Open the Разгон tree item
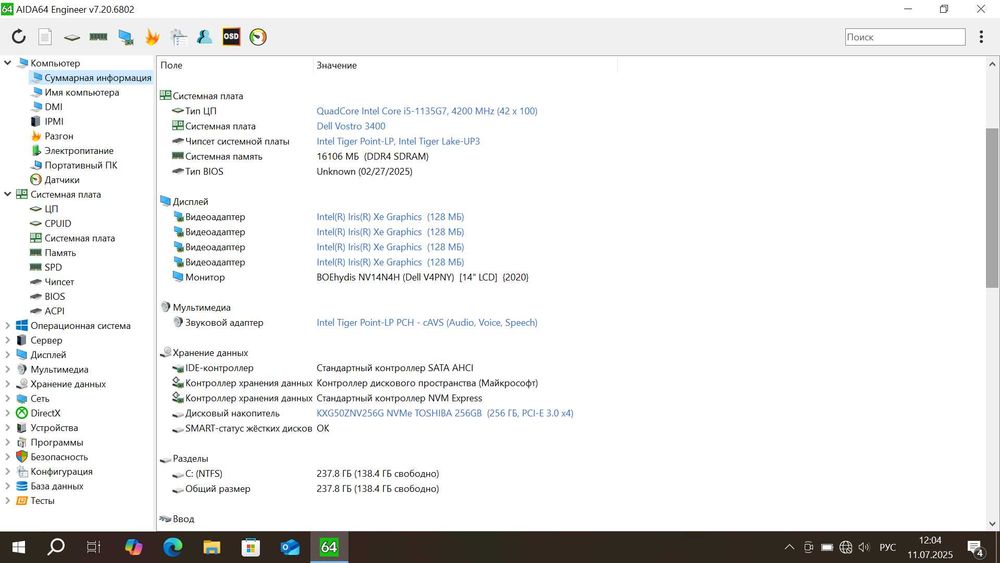 pyautogui.click(x=52, y=136)
